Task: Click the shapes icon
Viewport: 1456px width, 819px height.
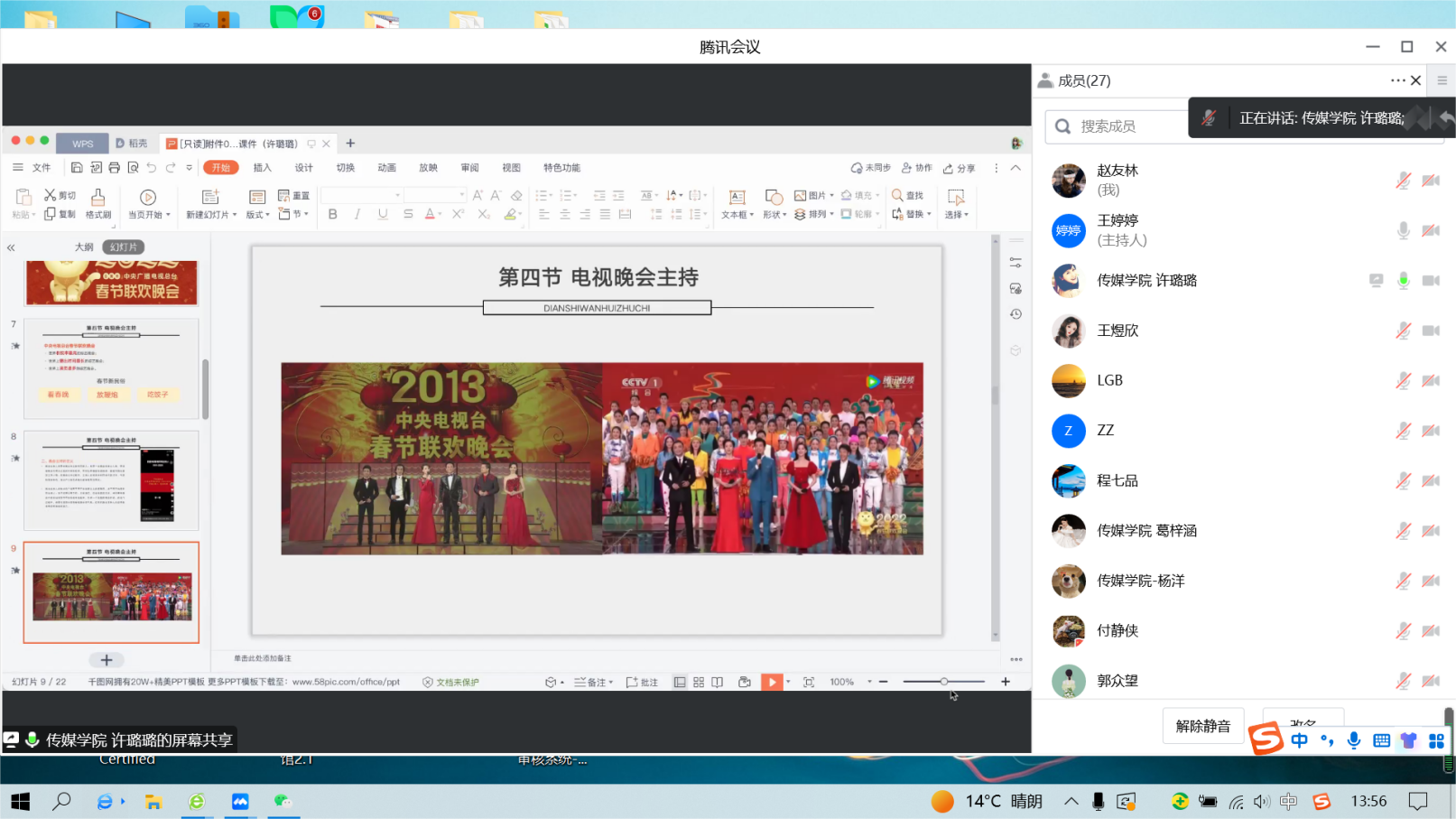Action: point(774,197)
